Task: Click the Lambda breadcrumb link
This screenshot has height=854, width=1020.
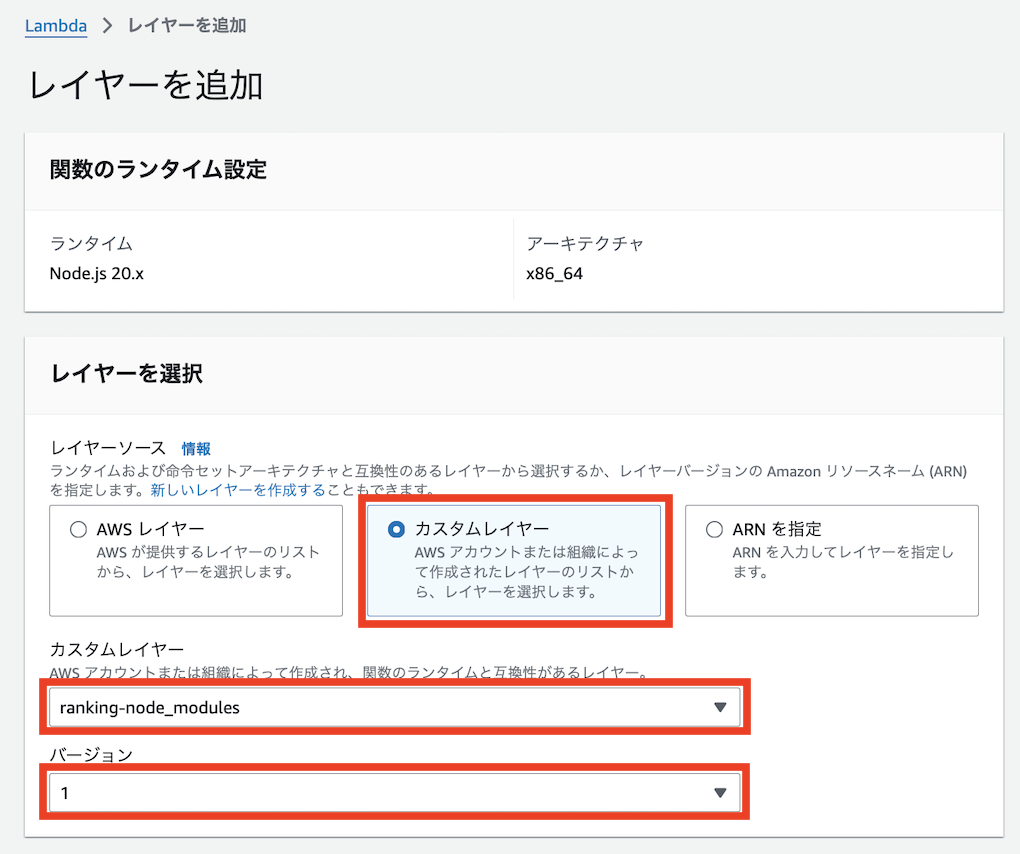Action: (x=55, y=26)
